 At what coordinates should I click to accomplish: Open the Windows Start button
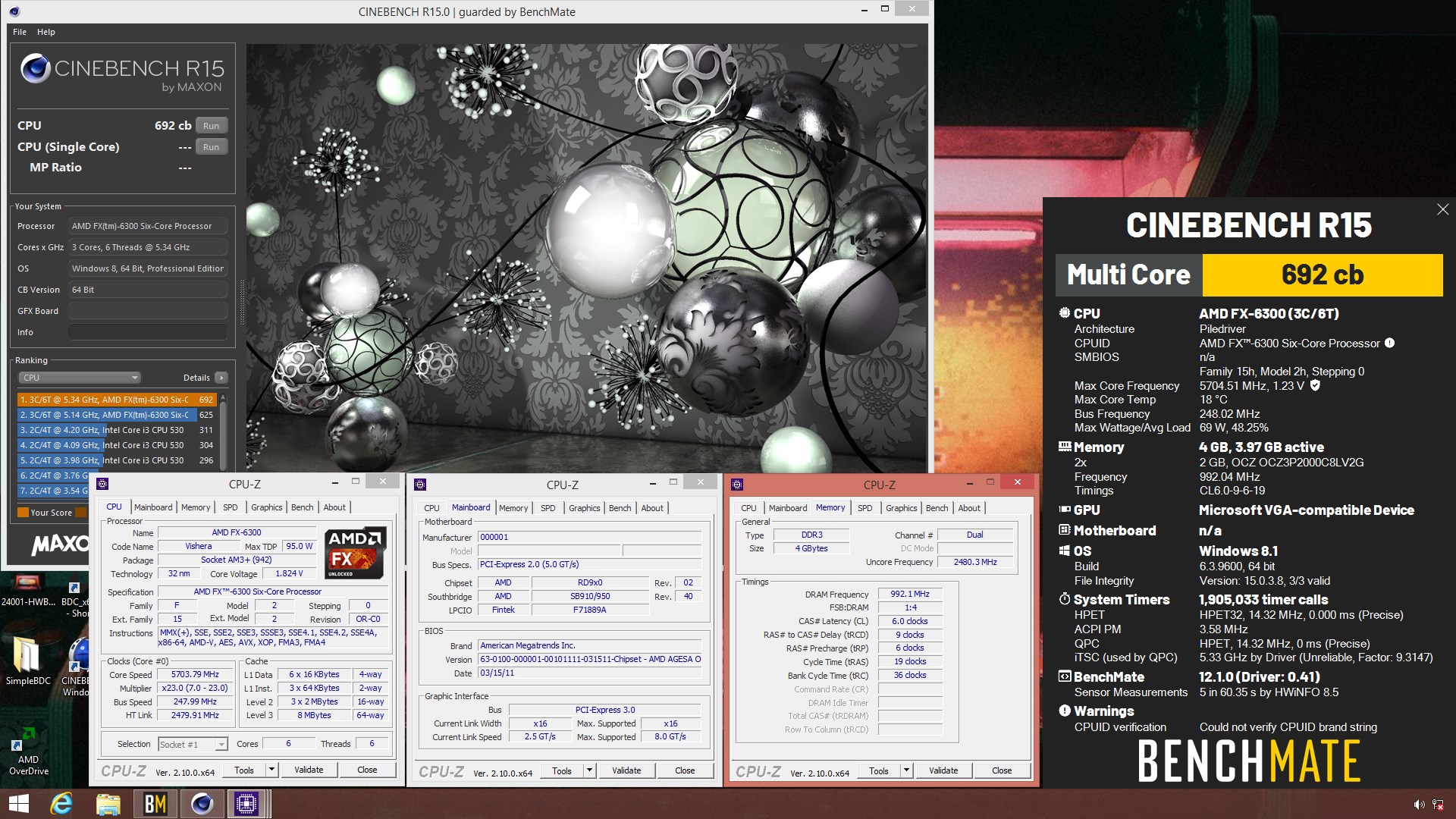tap(19, 804)
